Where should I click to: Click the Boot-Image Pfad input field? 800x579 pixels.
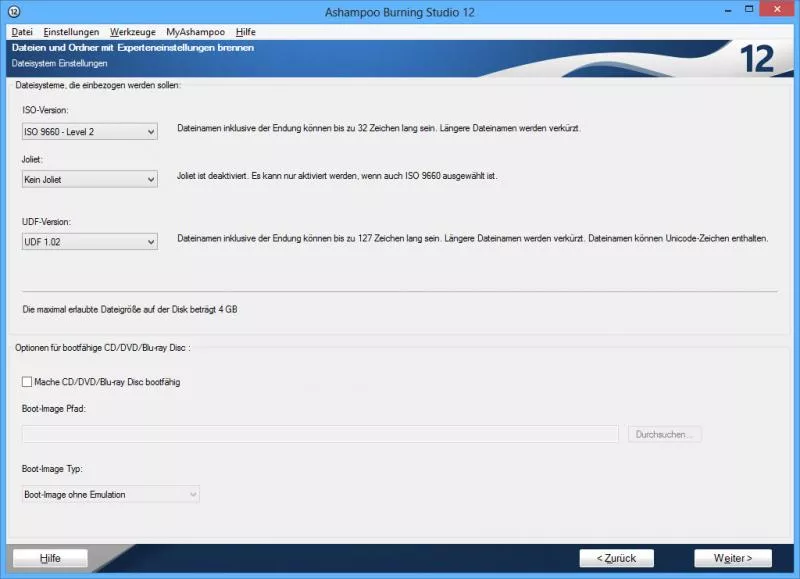tap(320, 434)
